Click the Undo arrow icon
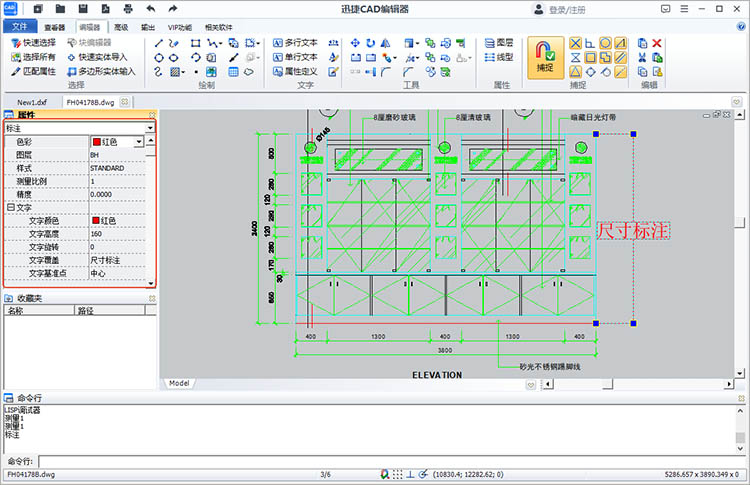750x485 pixels. pos(151,9)
